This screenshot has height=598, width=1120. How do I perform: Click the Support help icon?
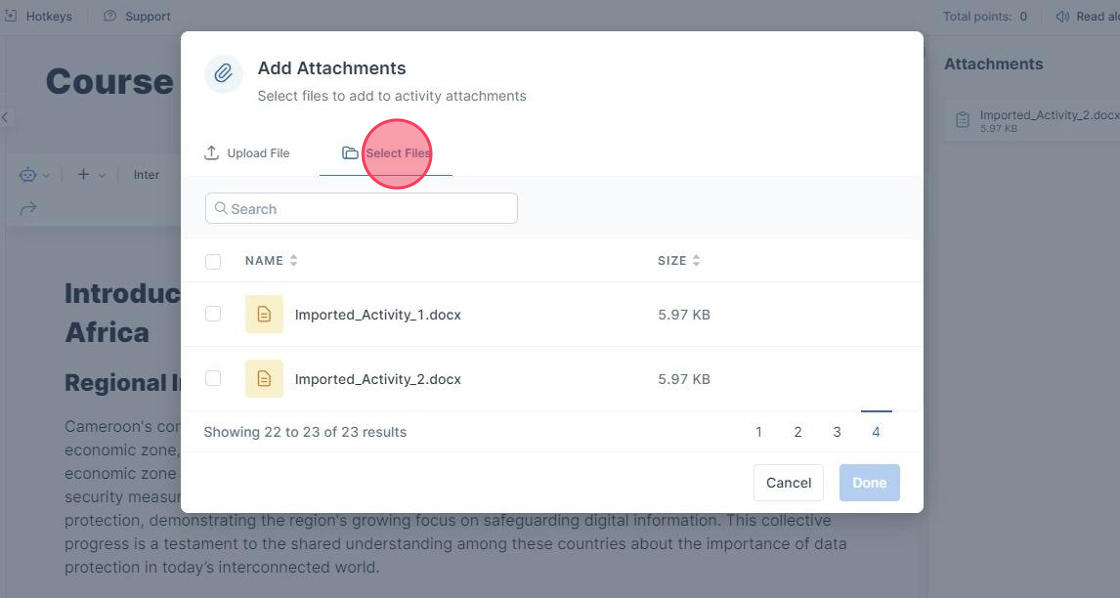tap(110, 16)
